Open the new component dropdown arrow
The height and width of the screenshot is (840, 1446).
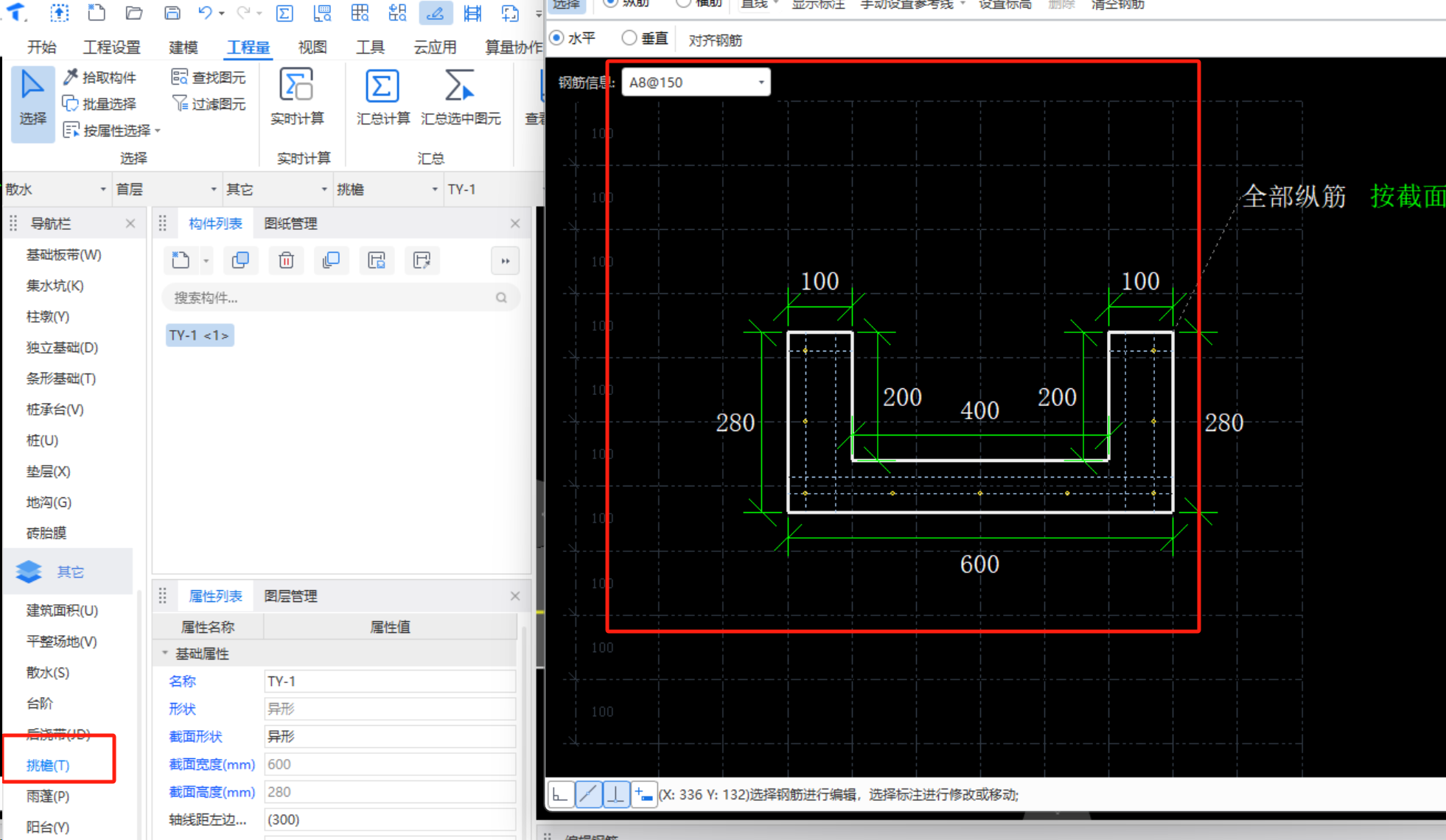coord(206,261)
